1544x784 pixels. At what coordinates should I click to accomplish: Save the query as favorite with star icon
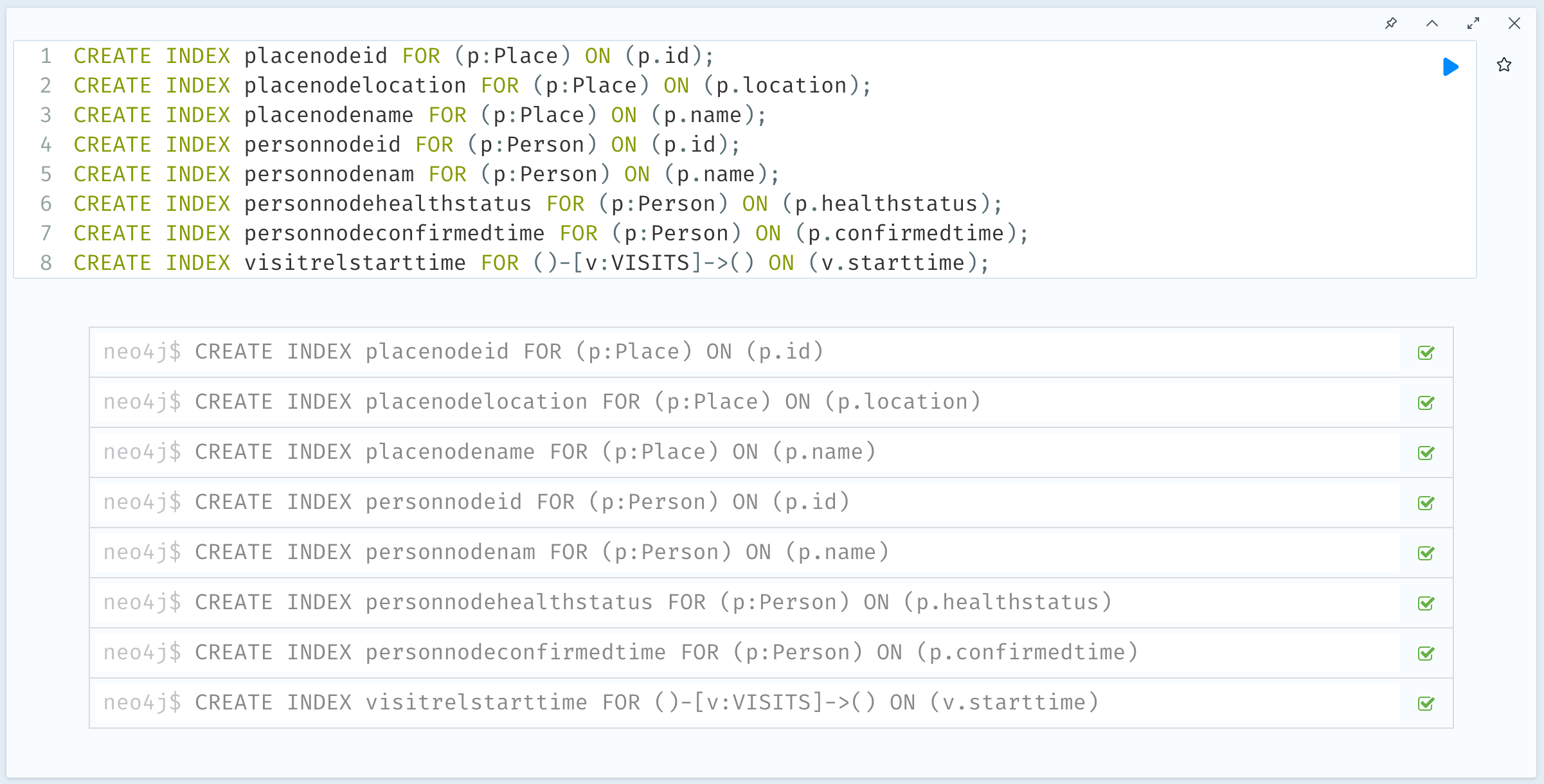pyautogui.click(x=1504, y=65)
